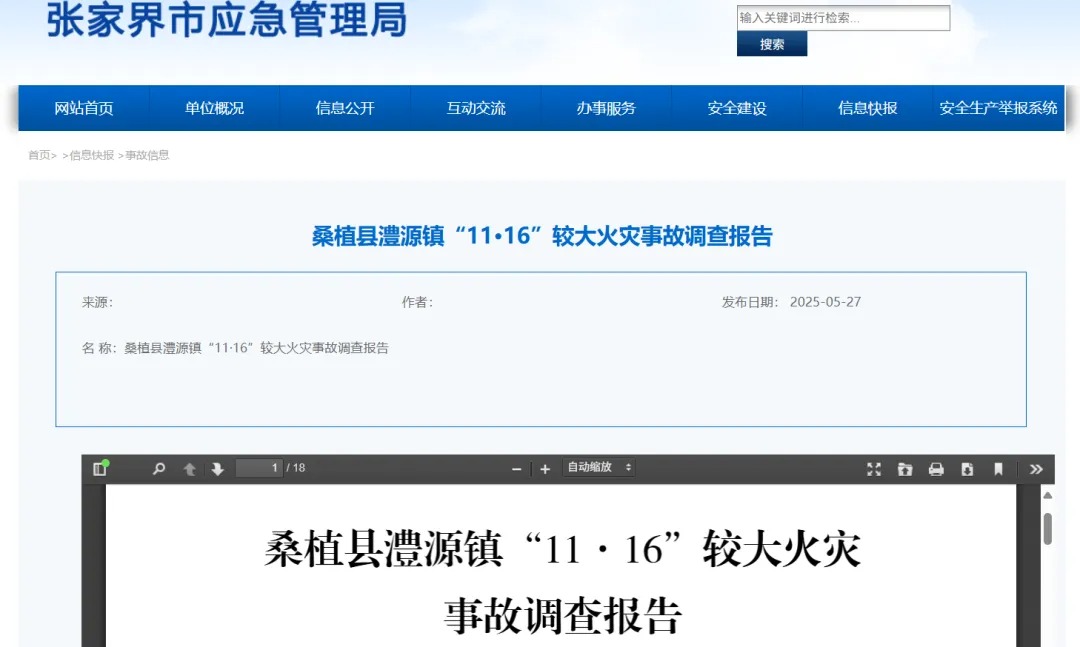The image size is (1080, 647).
Task: Open the 信息公开 menu item
Action: (345, 108)
